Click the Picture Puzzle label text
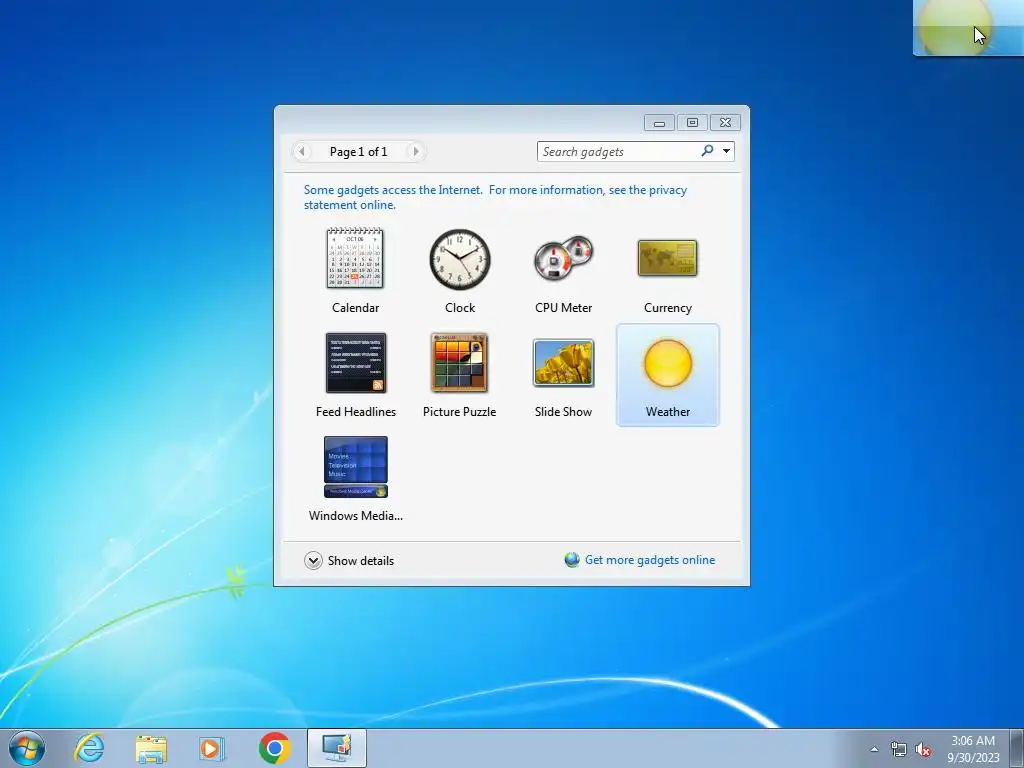The height and width of the screenshot is (768, 1024). [x=459, y=411]
